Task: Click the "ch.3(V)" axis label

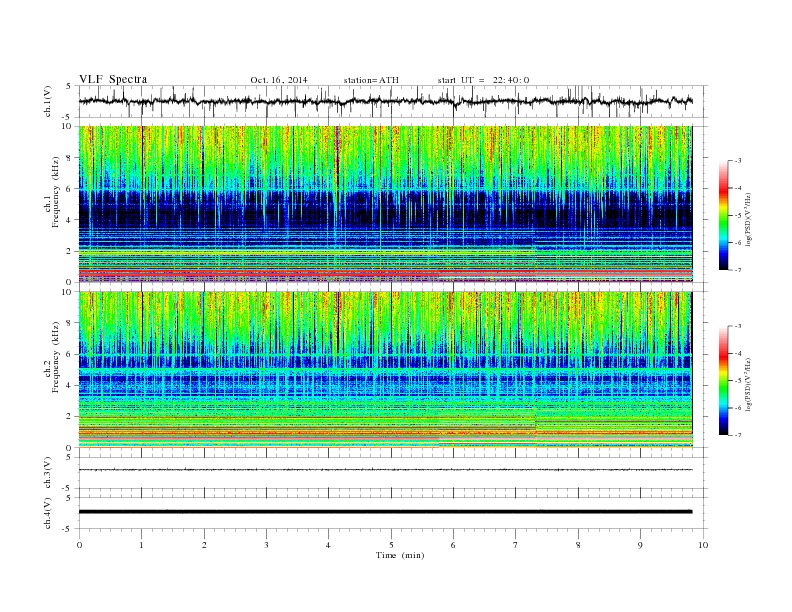Action: click(48, 473)
